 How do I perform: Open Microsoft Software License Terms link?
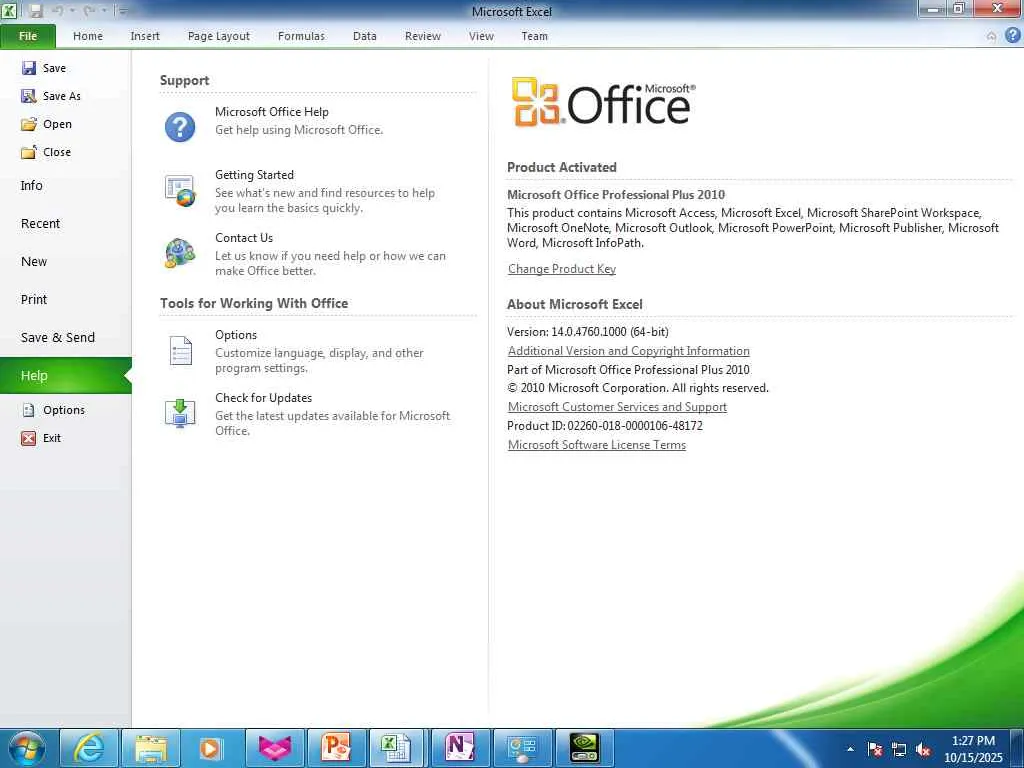pyautogui.click(x=597, y=445)
